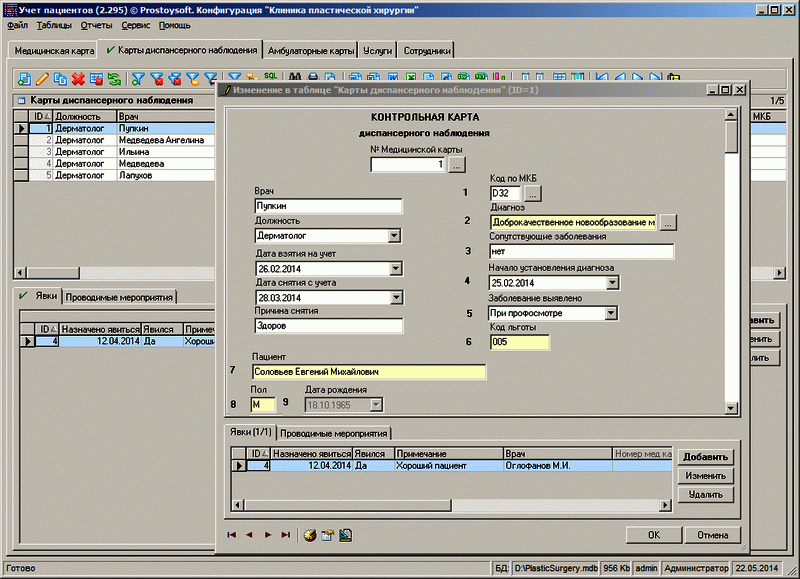Click the Добавить button in dialog
Screen dimensions: 800x579
coord(705,457)
